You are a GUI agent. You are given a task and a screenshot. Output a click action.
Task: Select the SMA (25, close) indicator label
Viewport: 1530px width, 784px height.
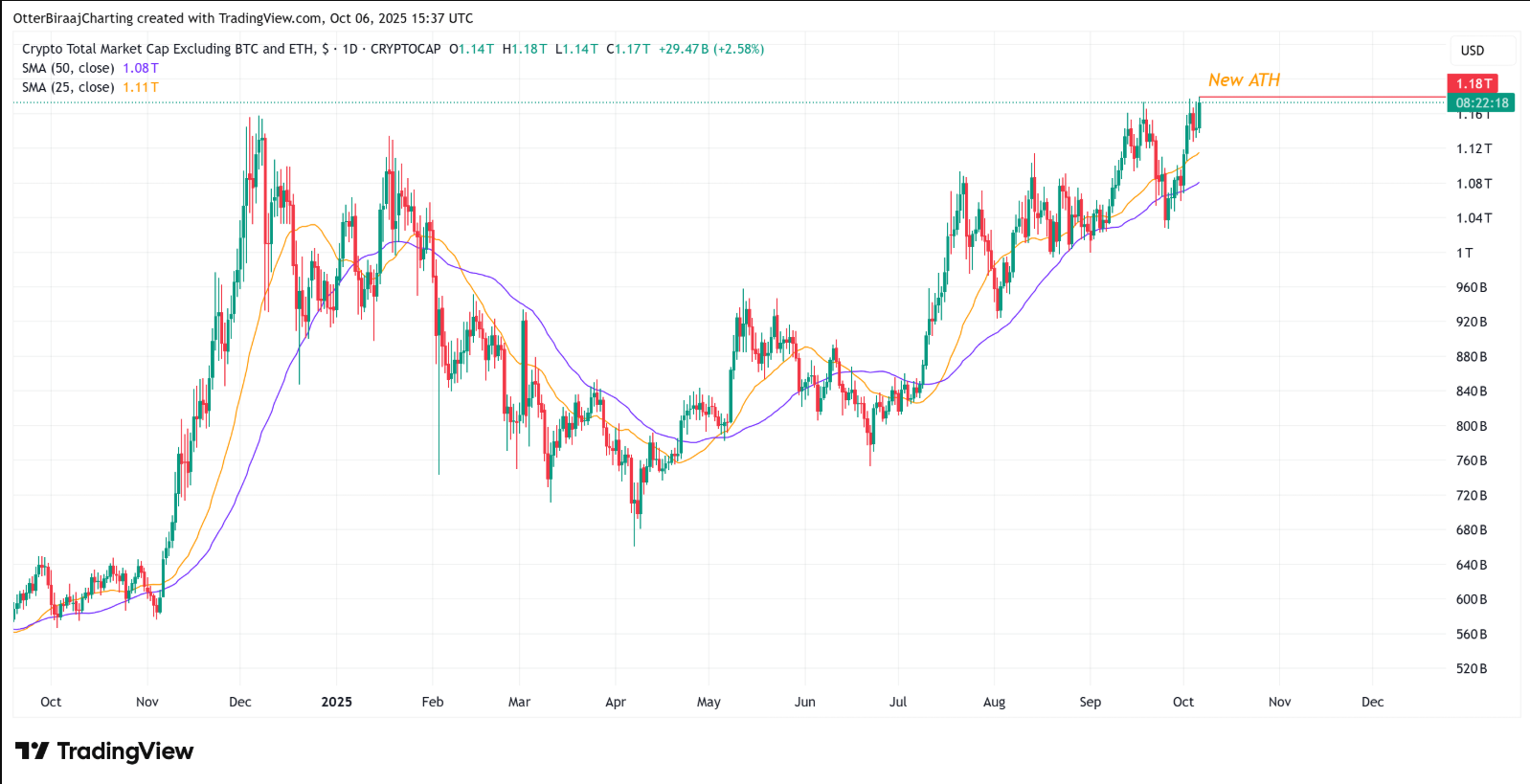click(x=68, y=87)
